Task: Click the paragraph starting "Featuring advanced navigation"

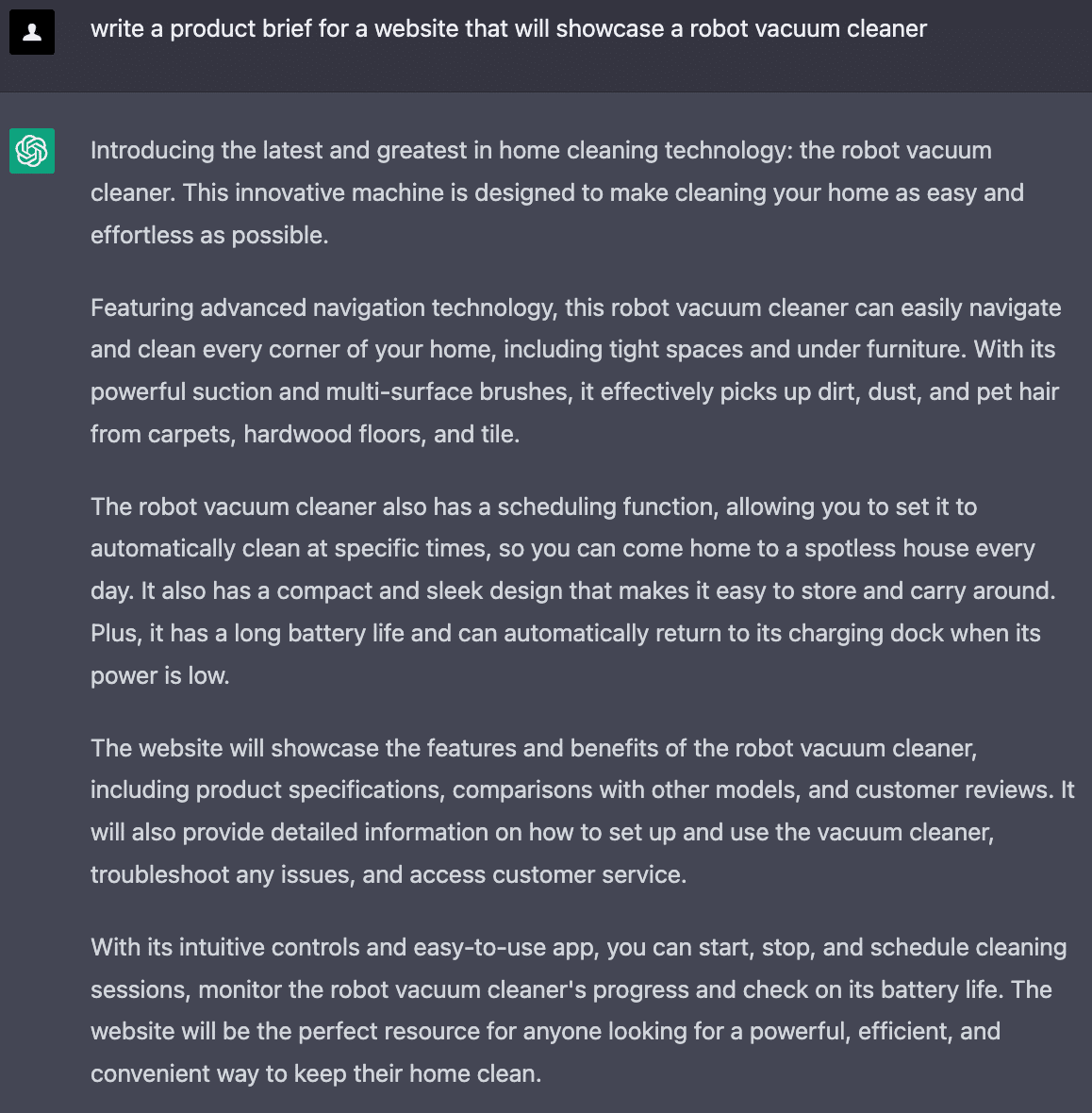Action: 575,371
